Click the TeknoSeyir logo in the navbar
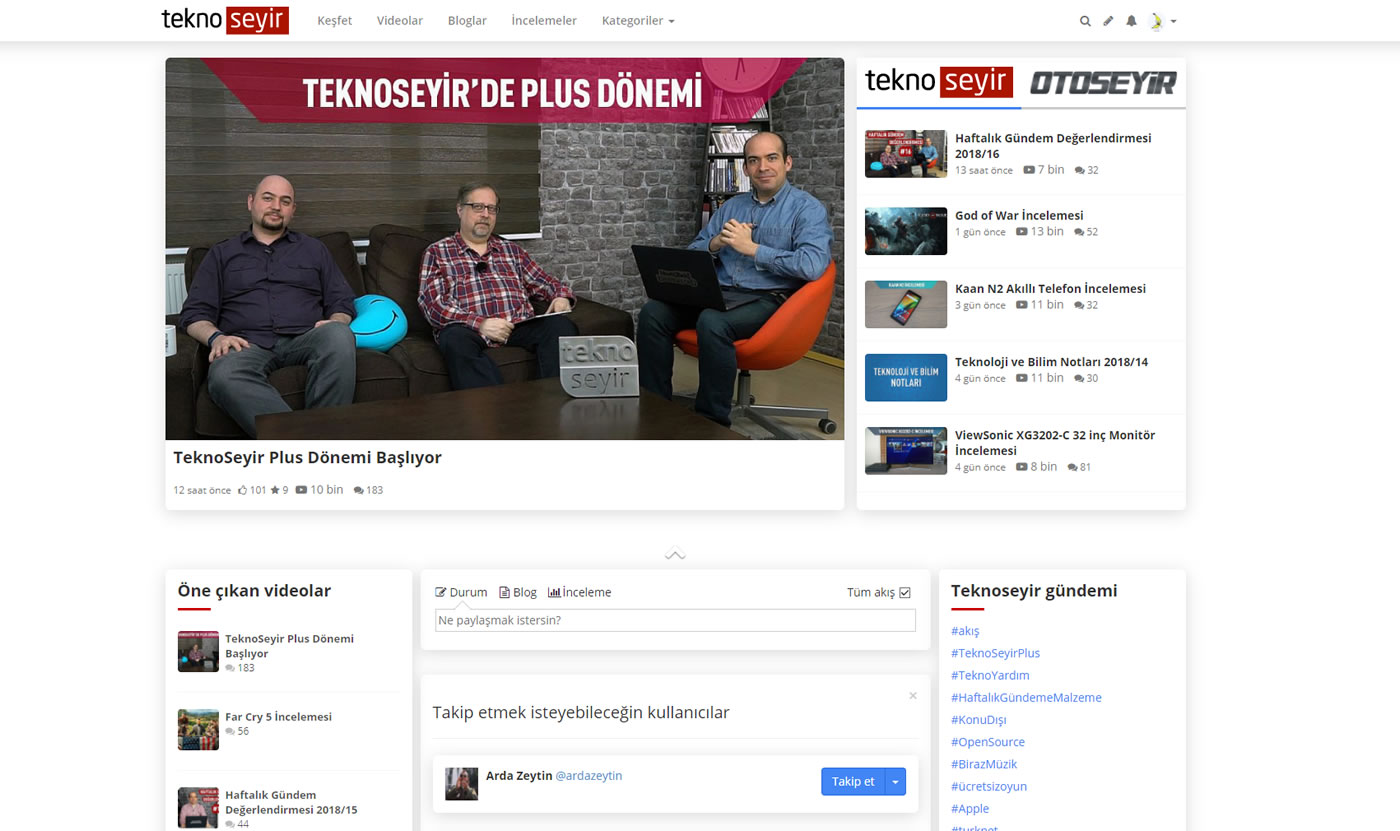Image resolution: width=1400 pixels, height=831 pixels. tap(225, 20)
